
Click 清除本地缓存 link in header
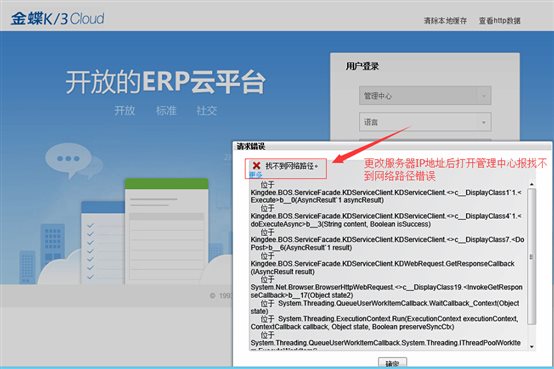pos(445,21)
